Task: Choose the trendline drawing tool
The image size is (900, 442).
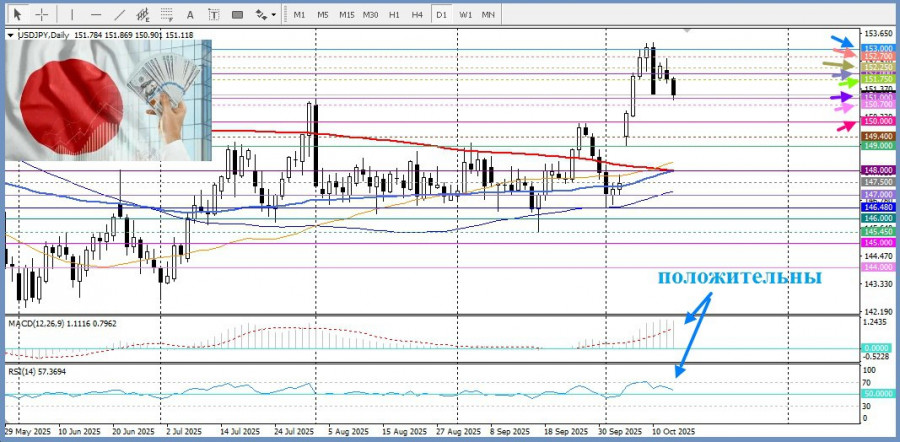Action: 119,15
